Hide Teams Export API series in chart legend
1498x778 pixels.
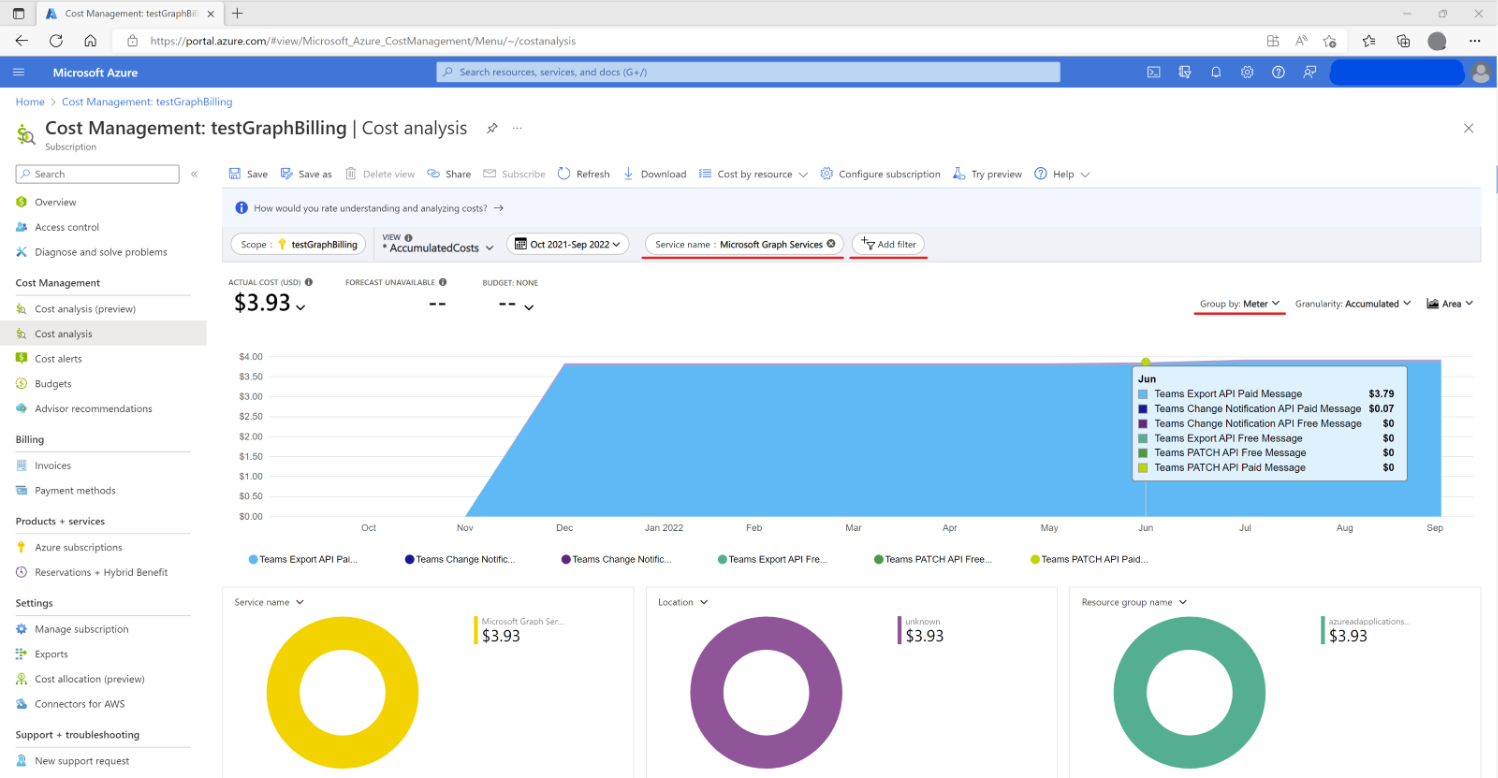[303, 559]
